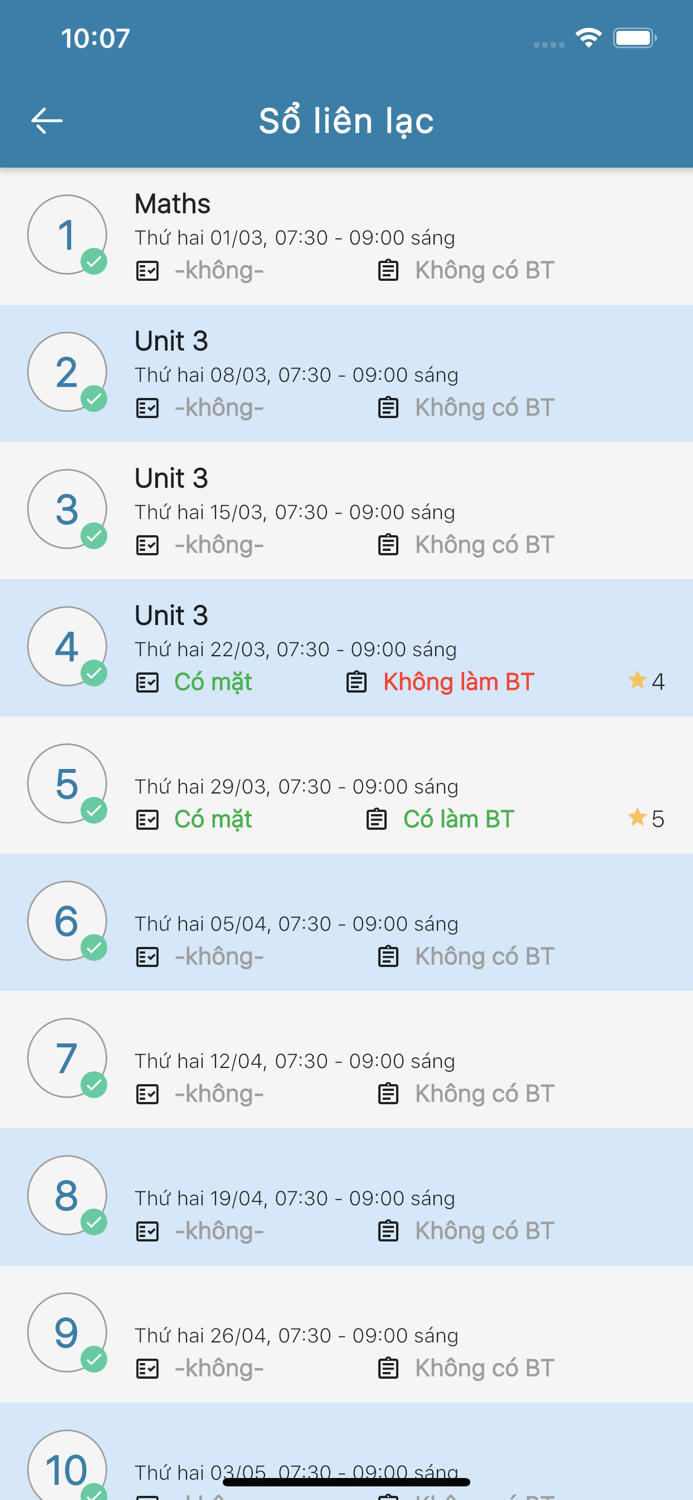The height and width of the screenshot is (1500, 693).
Task: Tap gold star rating on lesson 5
Action: click(637, 818)
